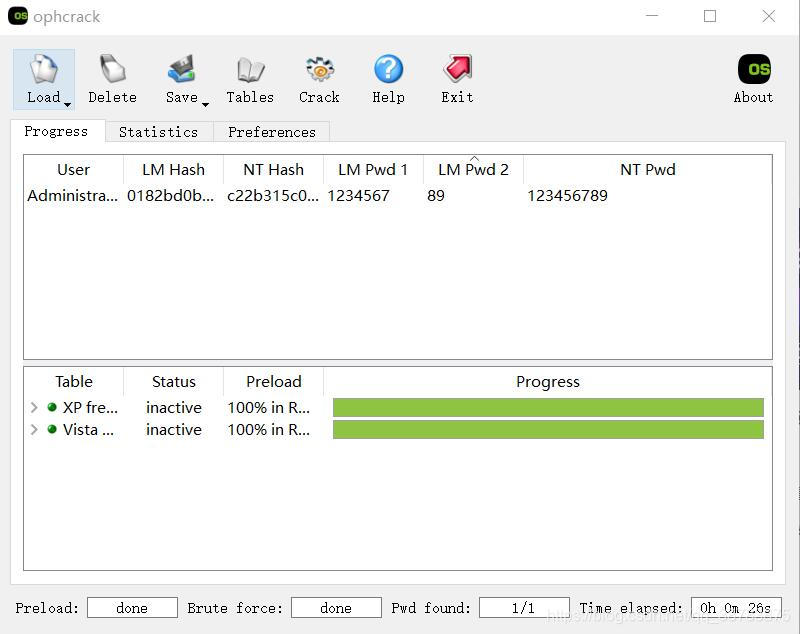Select the c22b315c0... NT hash cell
The width and height of the screenshot is (800, 634).
pyautogui.click(x=273, y=196)
